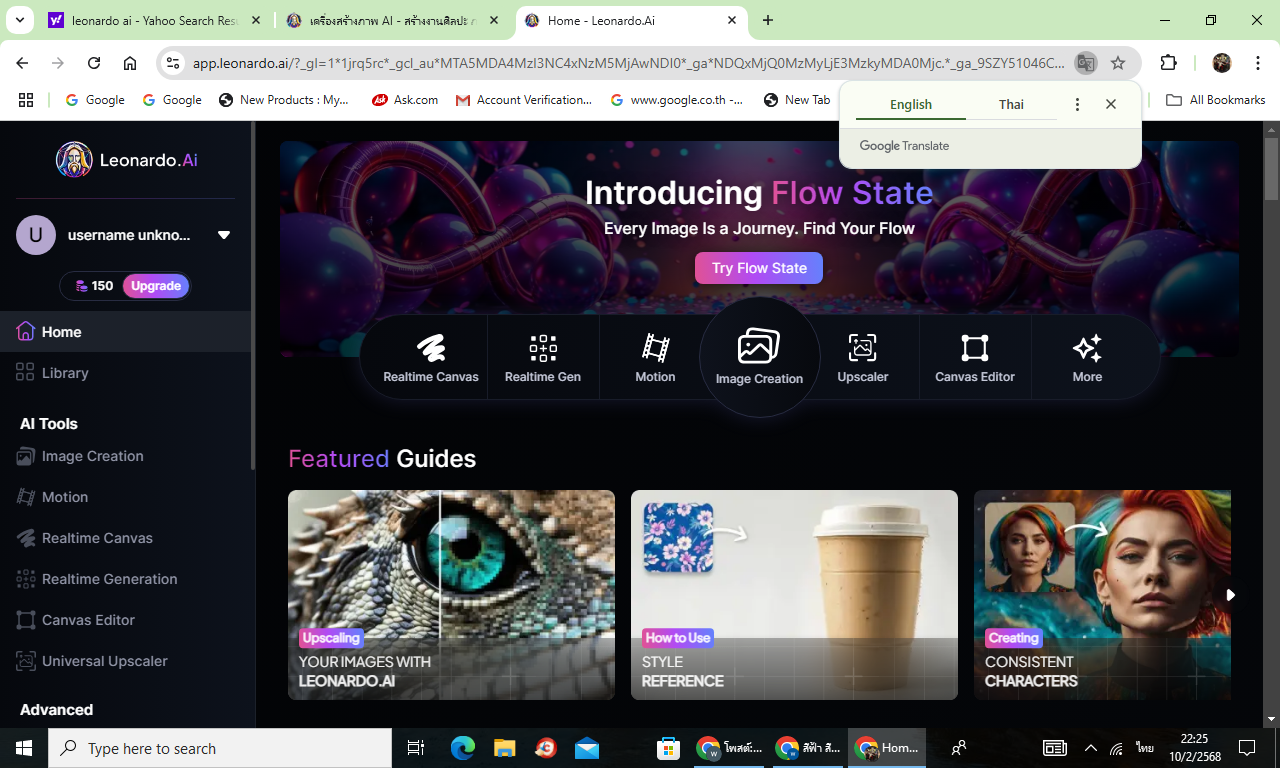
Task: Show hidden system tray icons
Action: point(1091,748)
